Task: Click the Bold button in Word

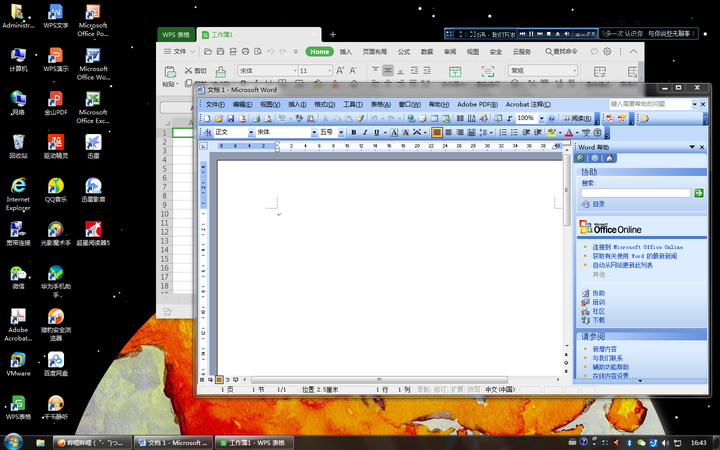Action: (353, 133)
